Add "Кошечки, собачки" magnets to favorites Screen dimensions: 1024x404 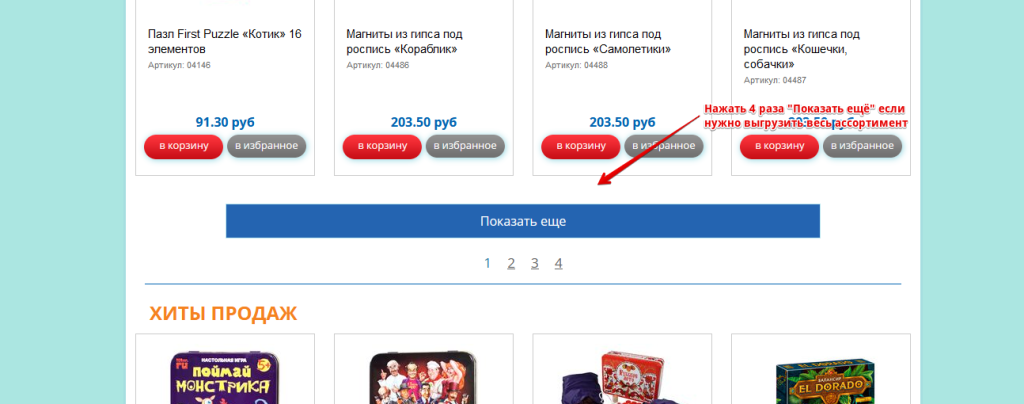coord(862,146)
